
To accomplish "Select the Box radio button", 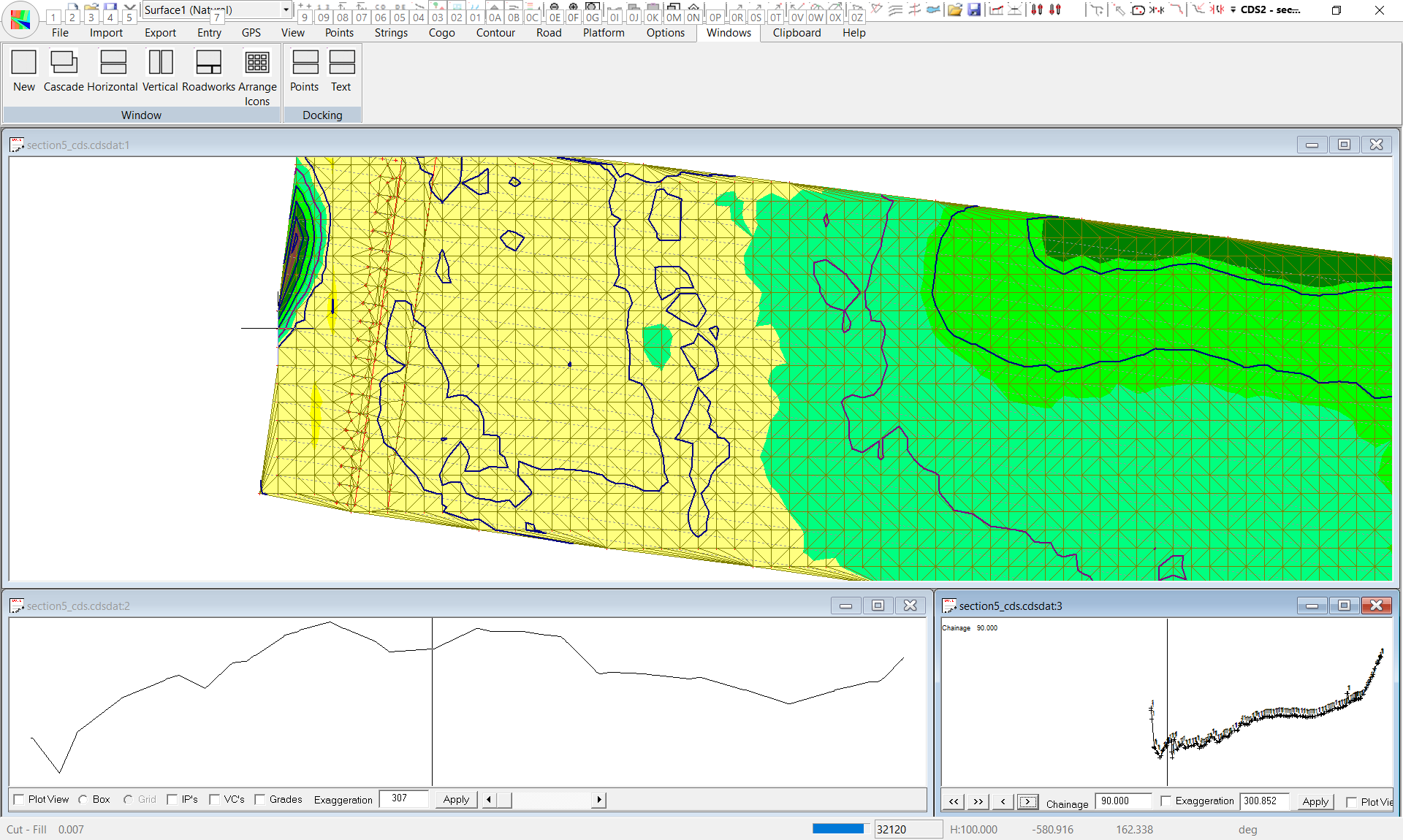I will click(83, 800).
